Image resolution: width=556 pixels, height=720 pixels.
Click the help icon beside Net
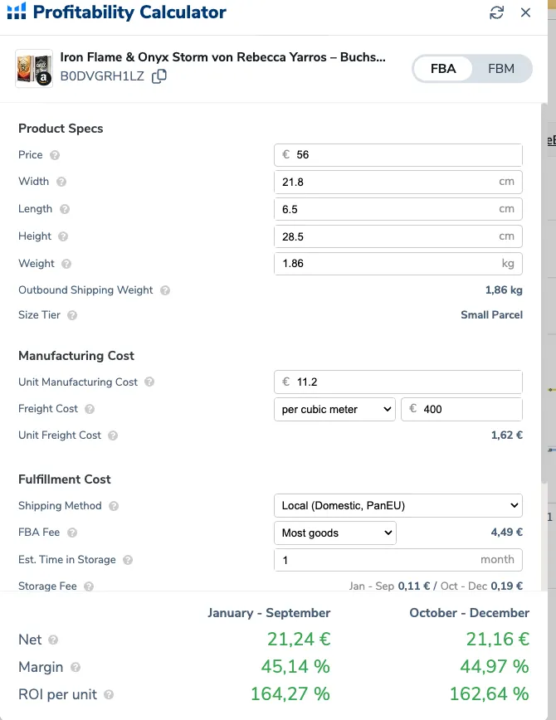(53, 640)
